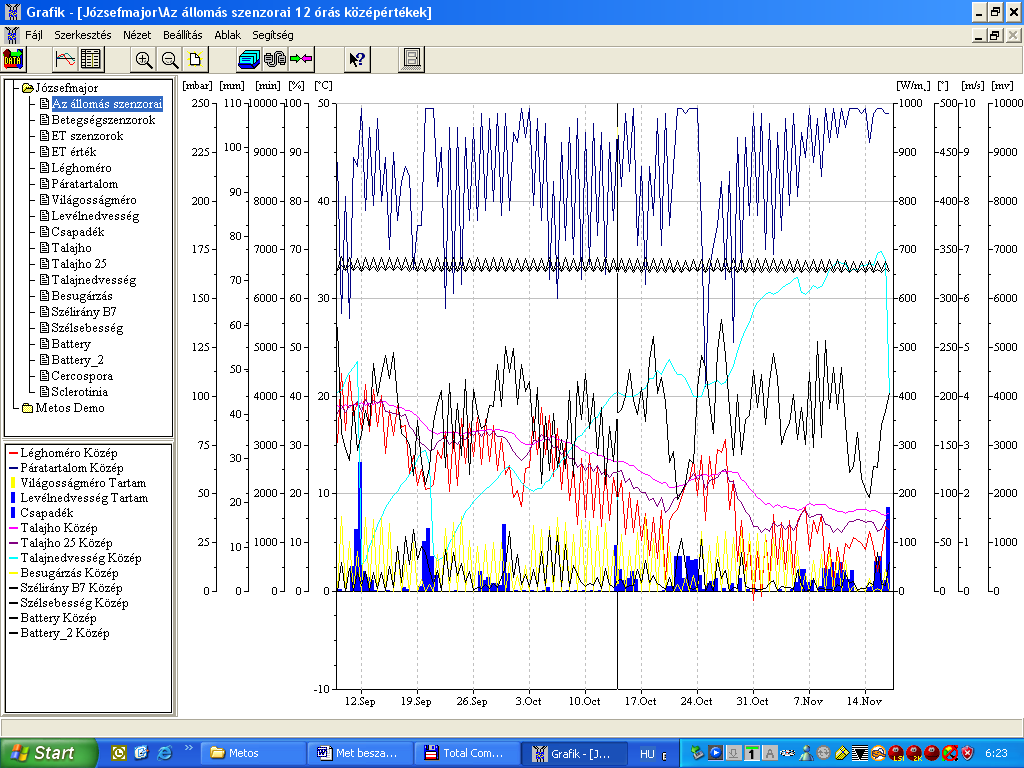Click the HU language indicator
The image size is (1024, 768).
pos(647,754)
